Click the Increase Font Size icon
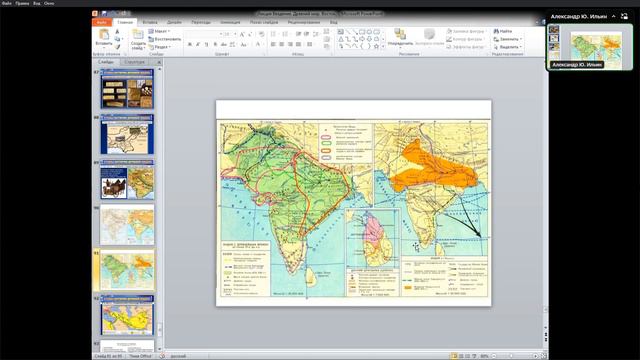Screen dimensions: 640x360 pyautogui.click(x=242, y=34)
